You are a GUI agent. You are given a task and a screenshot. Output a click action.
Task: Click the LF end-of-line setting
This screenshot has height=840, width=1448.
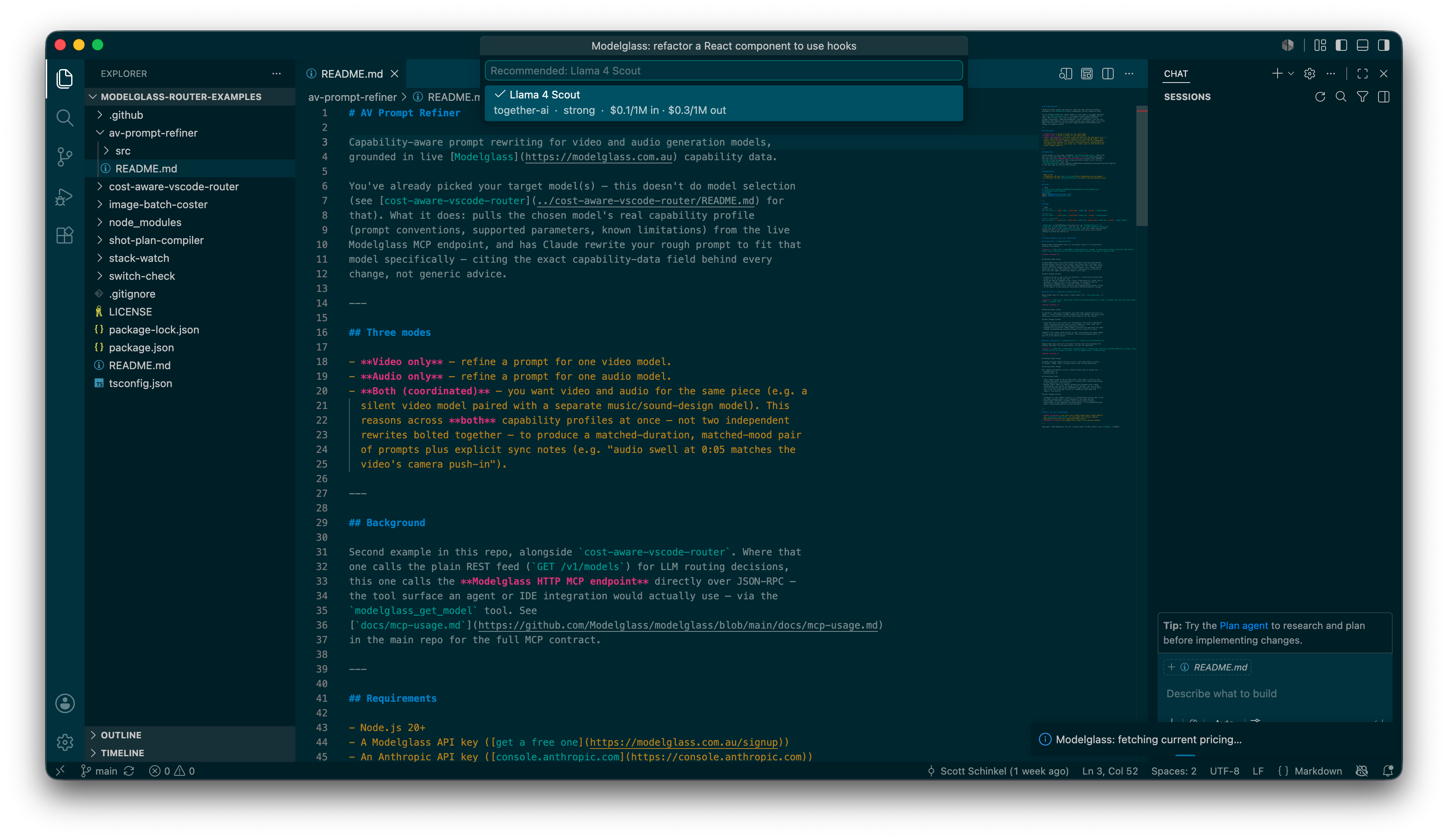[1258, 771]
